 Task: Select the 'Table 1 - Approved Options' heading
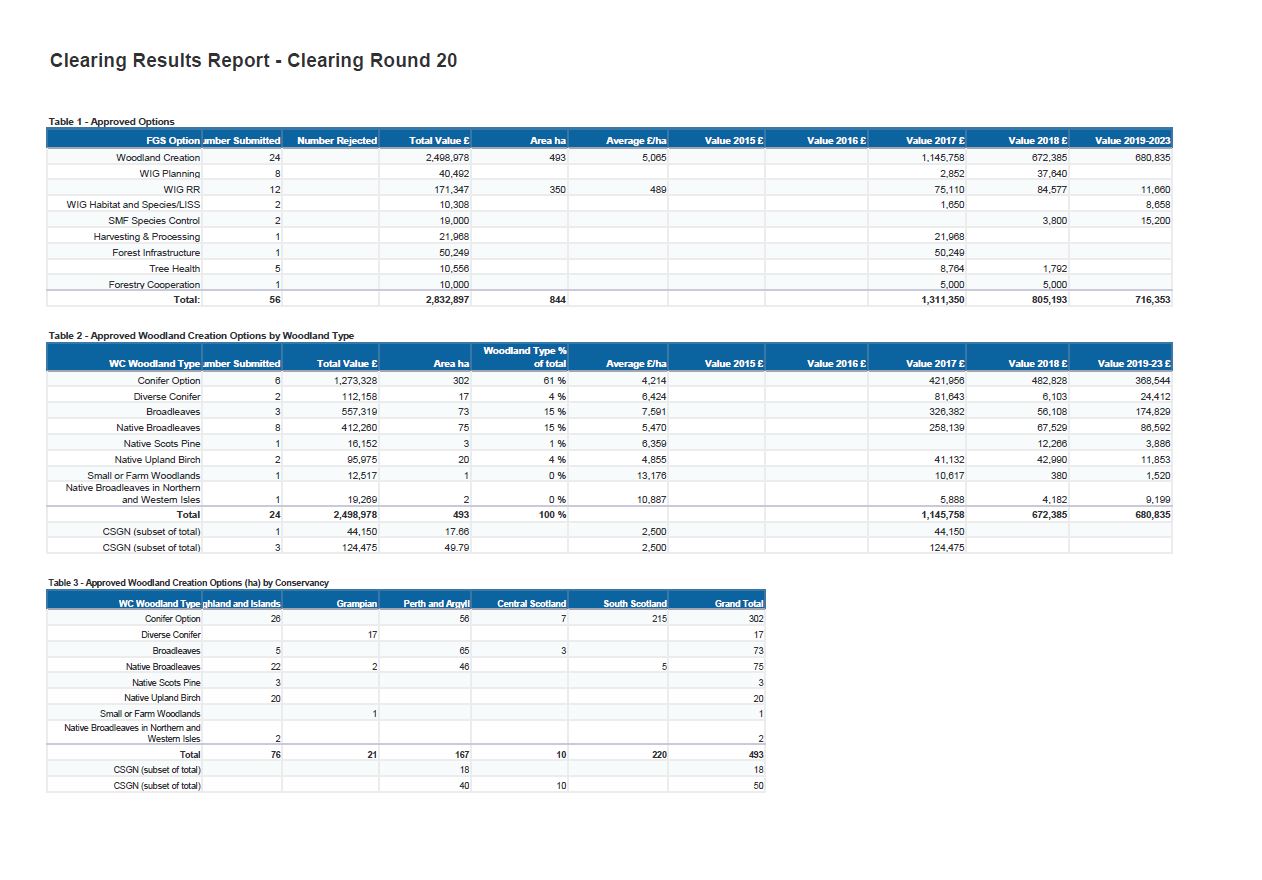111,122
